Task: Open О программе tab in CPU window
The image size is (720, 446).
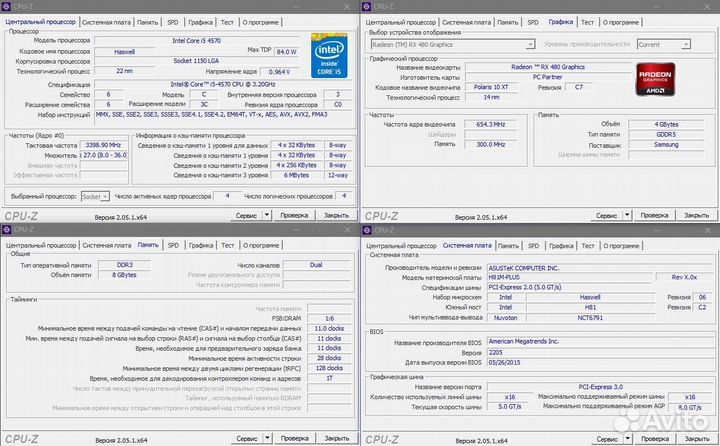Action: coord(260,22)
